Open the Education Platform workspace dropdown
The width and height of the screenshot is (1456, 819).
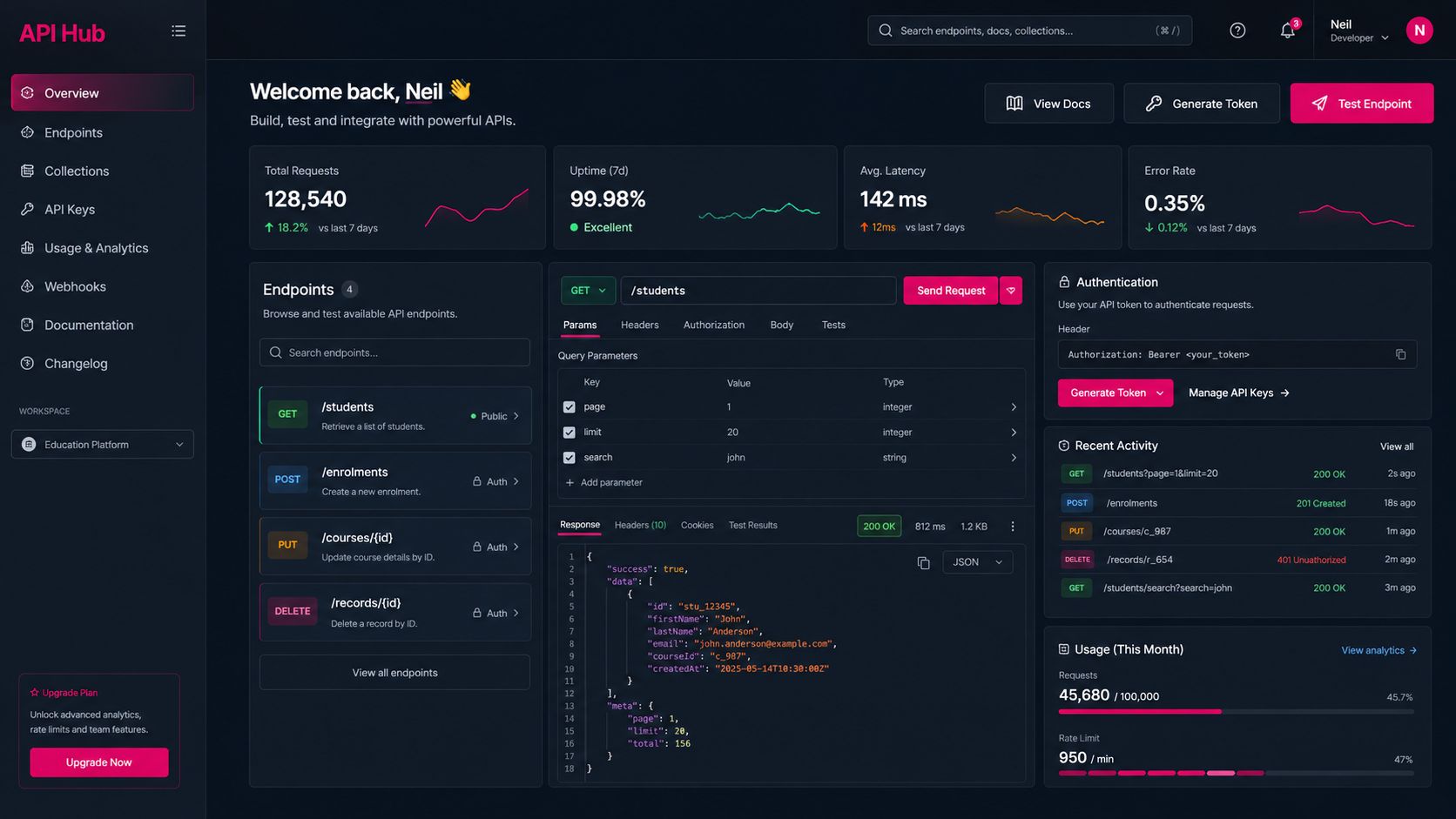pos(103,445)
